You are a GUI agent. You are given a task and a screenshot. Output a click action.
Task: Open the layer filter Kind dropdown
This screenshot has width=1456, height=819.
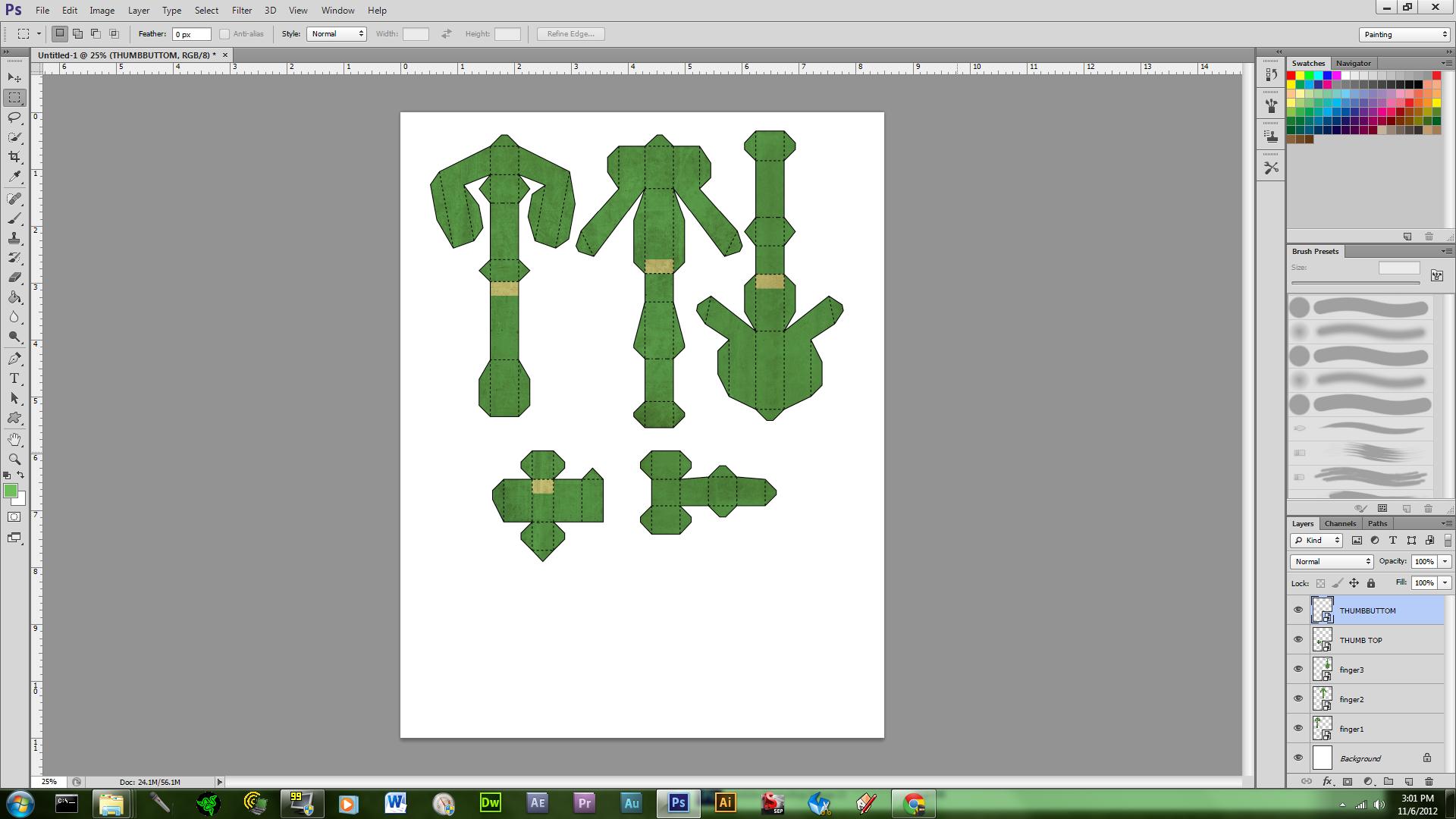pos(1316,540)
